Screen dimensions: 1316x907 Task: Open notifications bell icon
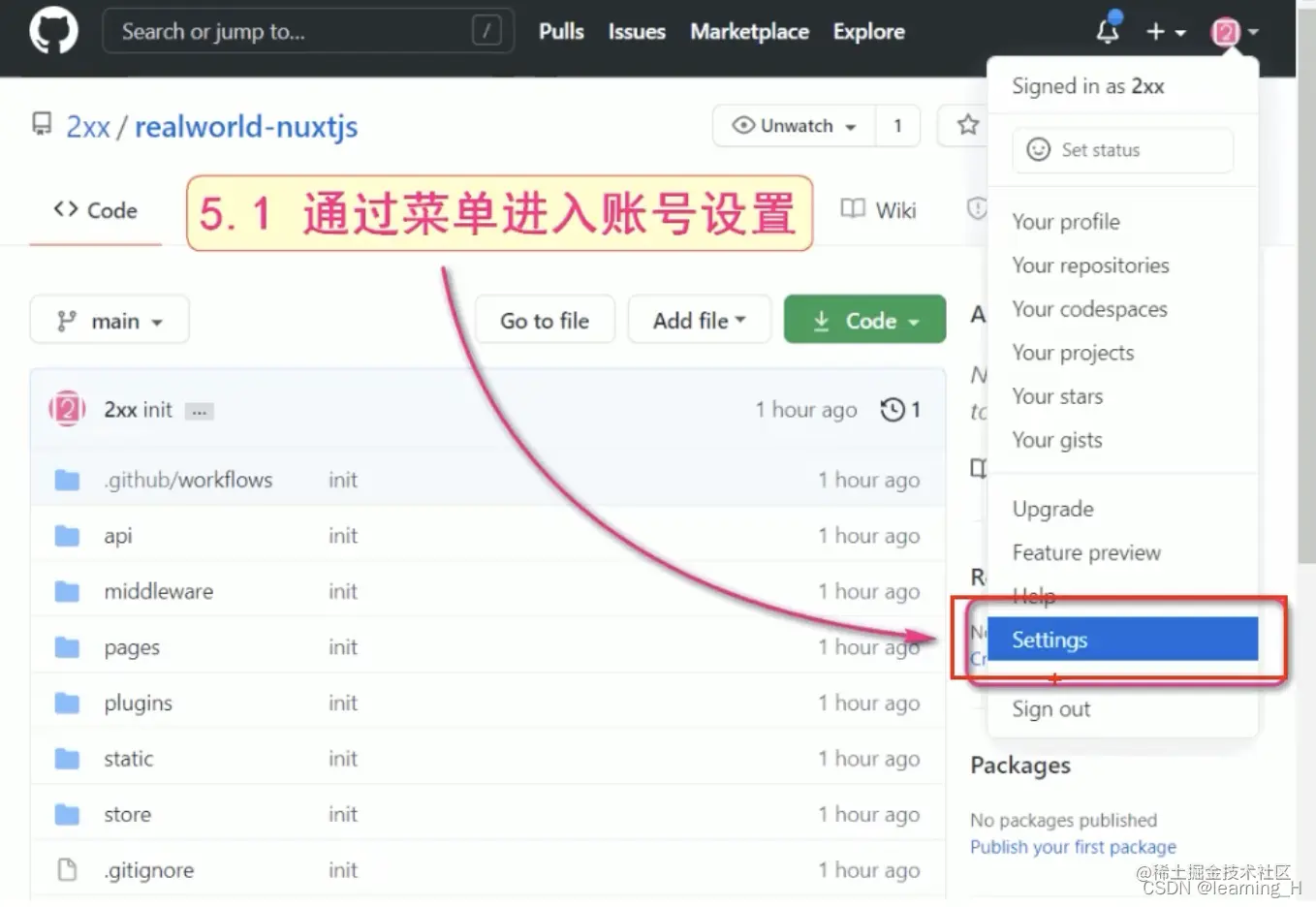1108,31
